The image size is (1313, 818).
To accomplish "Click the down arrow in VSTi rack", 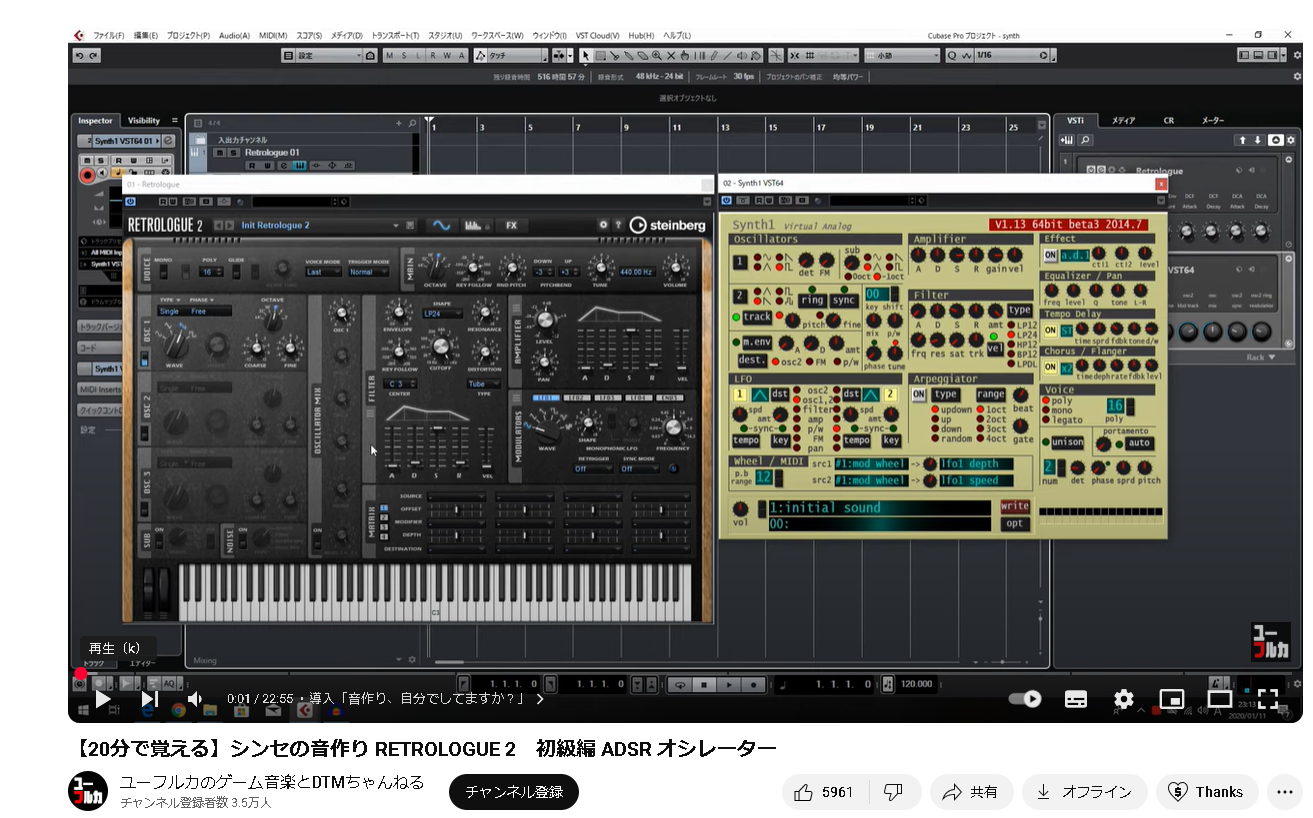I will coord(1258,140).
